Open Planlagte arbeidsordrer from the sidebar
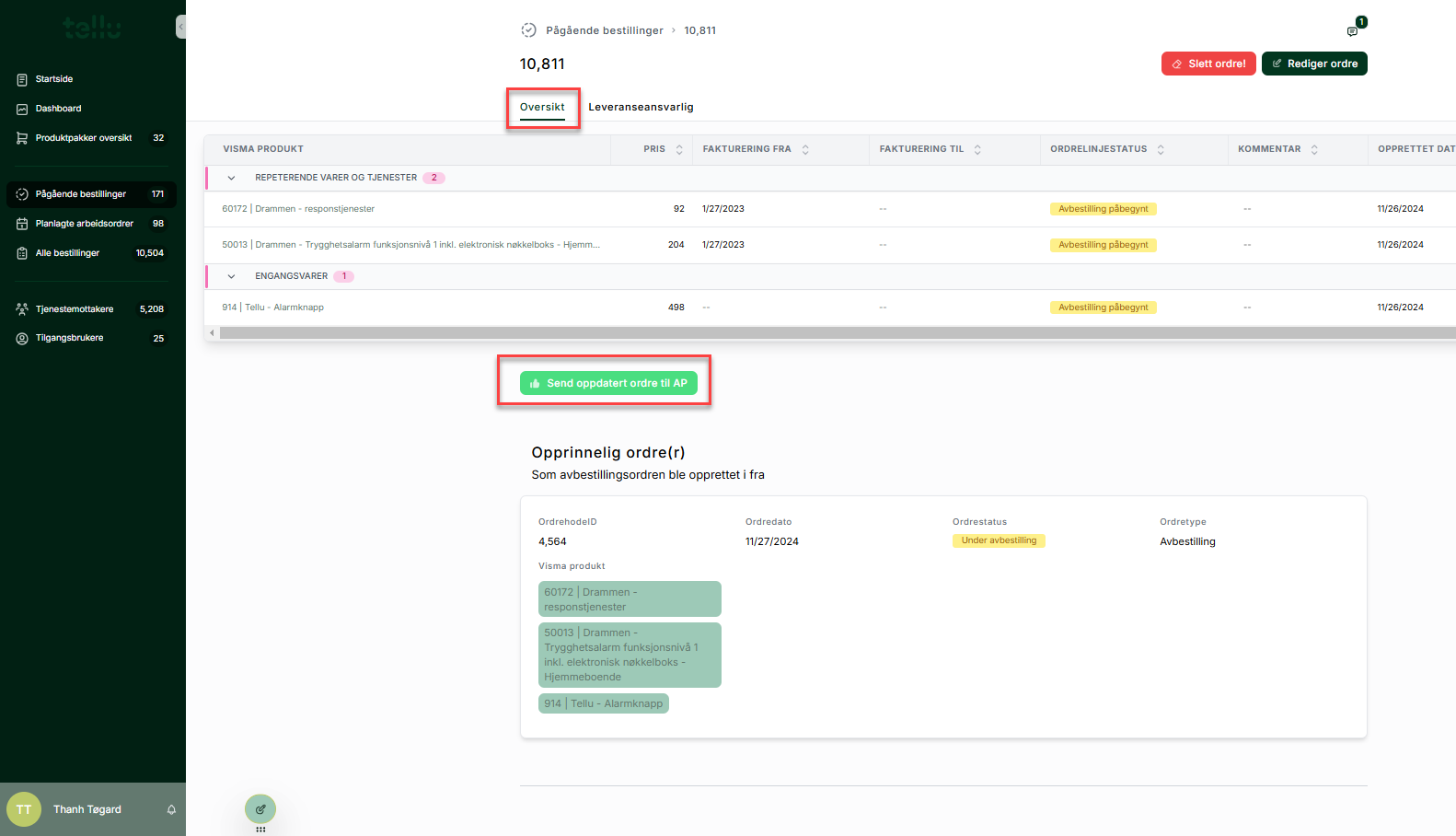The width and height of the screenshot is (1456, 836). (84, 224)
